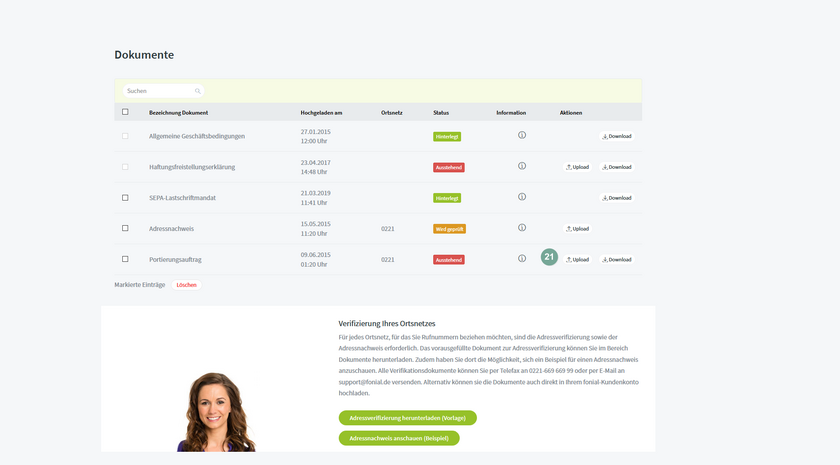Click upload date 15.05.2015
This screenshot has height=465, width=840.
[x=316, y=224]
